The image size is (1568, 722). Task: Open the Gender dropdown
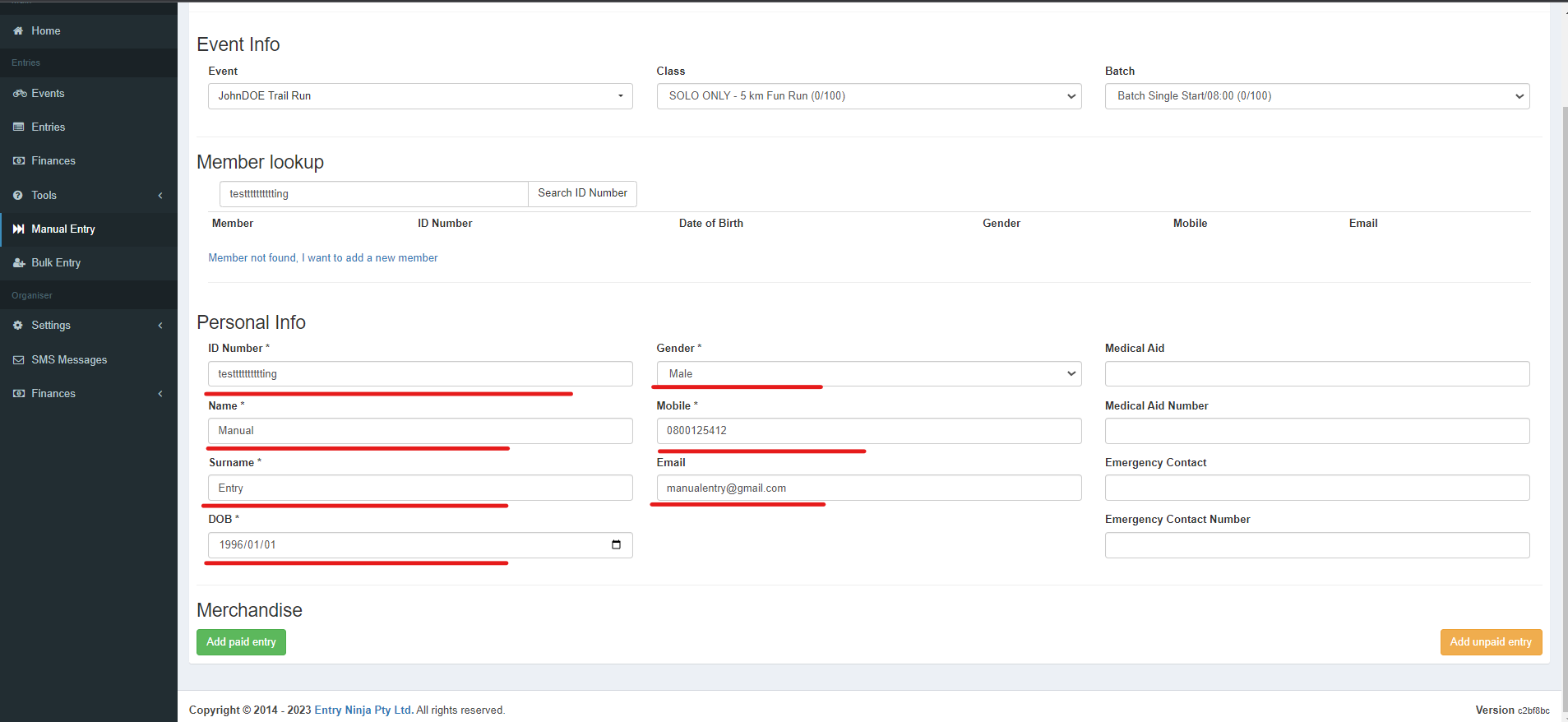point(869,374)
